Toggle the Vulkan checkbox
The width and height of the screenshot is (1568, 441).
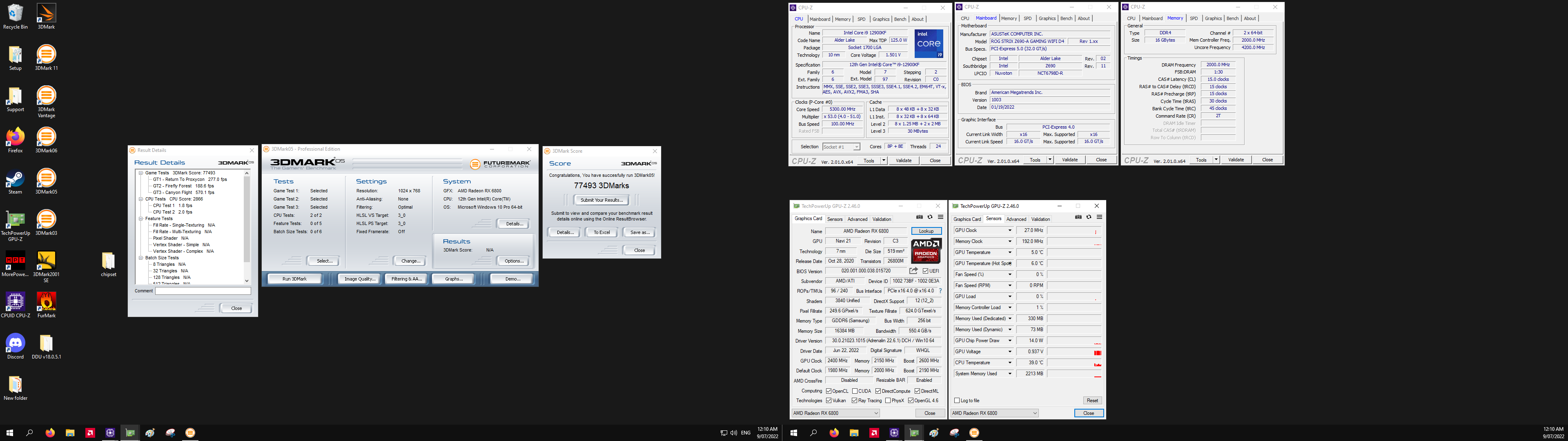point(829,401)
